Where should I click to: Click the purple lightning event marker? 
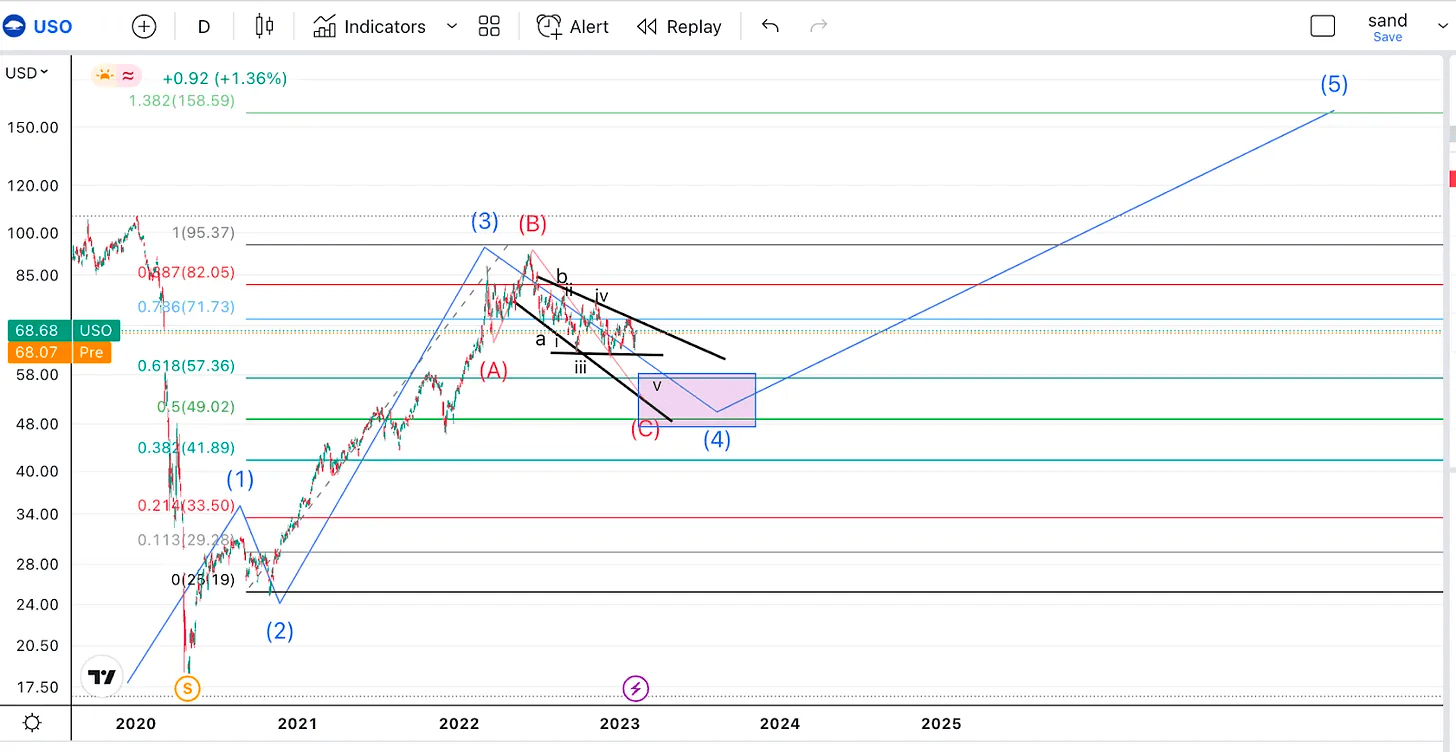(637, 688)
